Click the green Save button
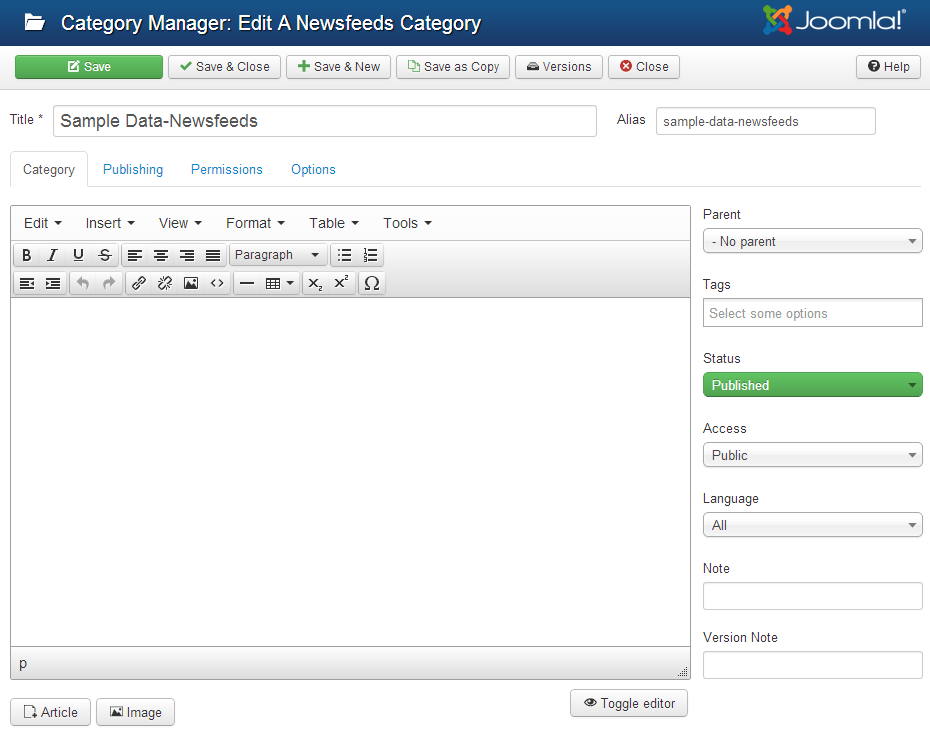Screen dimensions: 930x735 coord(89,67)
